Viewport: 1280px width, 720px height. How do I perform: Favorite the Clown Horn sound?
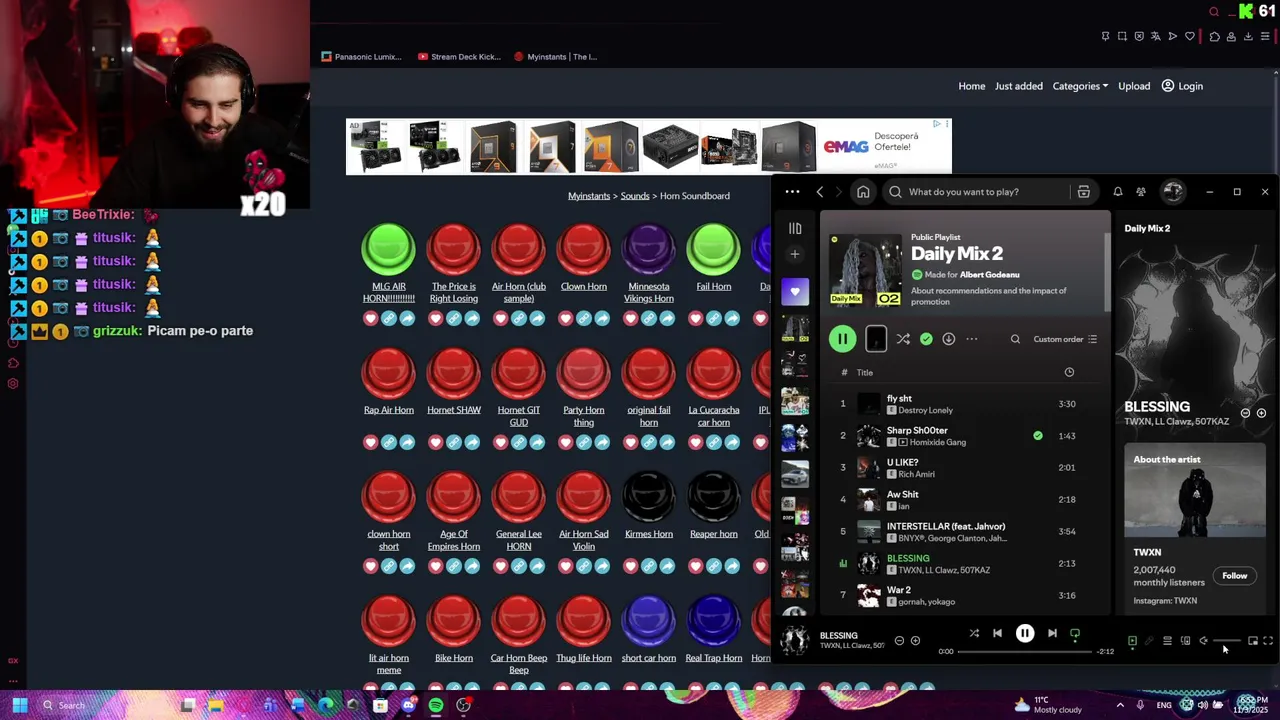point(566,319)
